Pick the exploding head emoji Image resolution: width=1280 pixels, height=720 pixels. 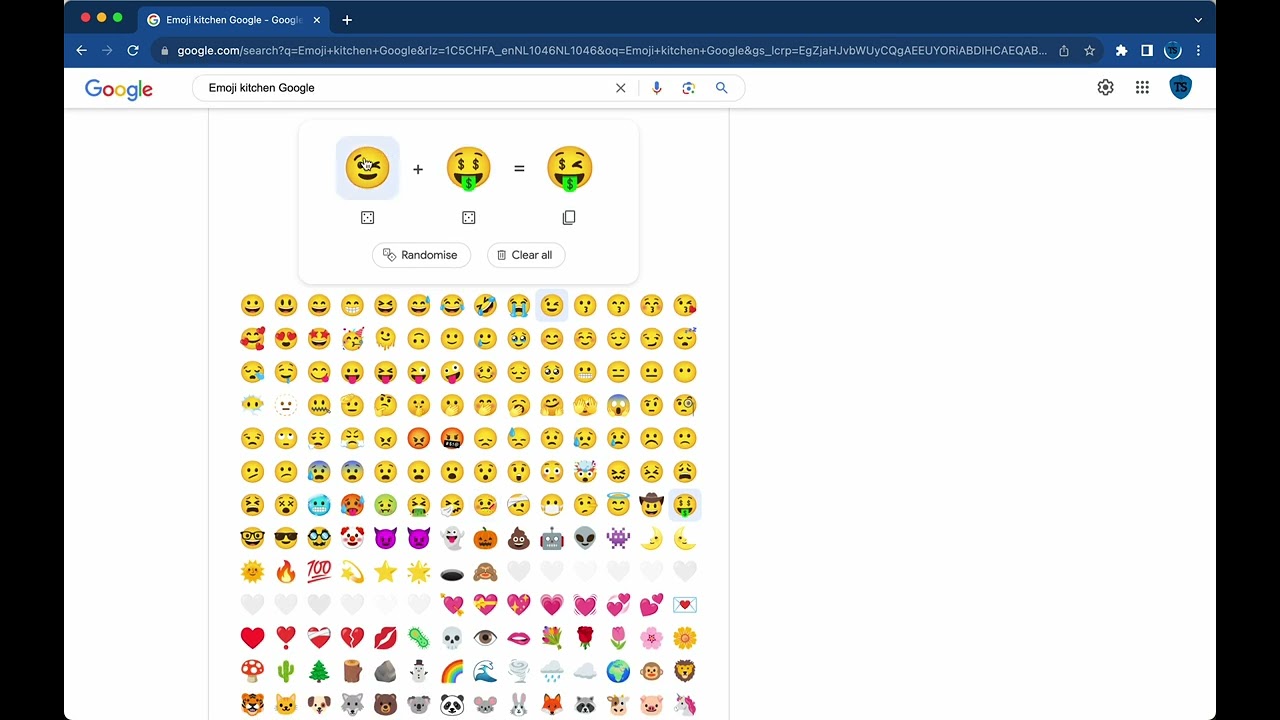pos(585,471)
